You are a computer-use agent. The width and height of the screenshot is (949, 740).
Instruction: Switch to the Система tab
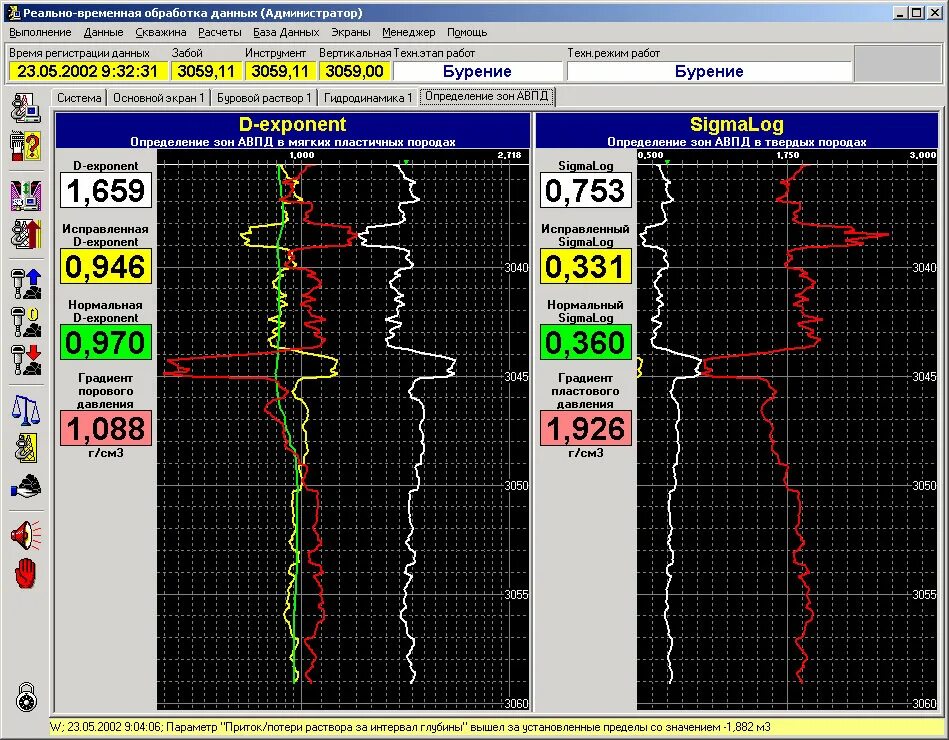(x=79, y=97)
